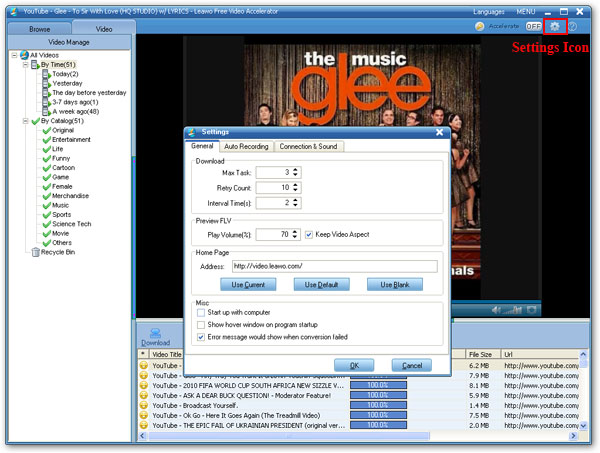Click the A week ago(48) file icon
This screenshot has width=600, height=453.
tap(46, 111)
